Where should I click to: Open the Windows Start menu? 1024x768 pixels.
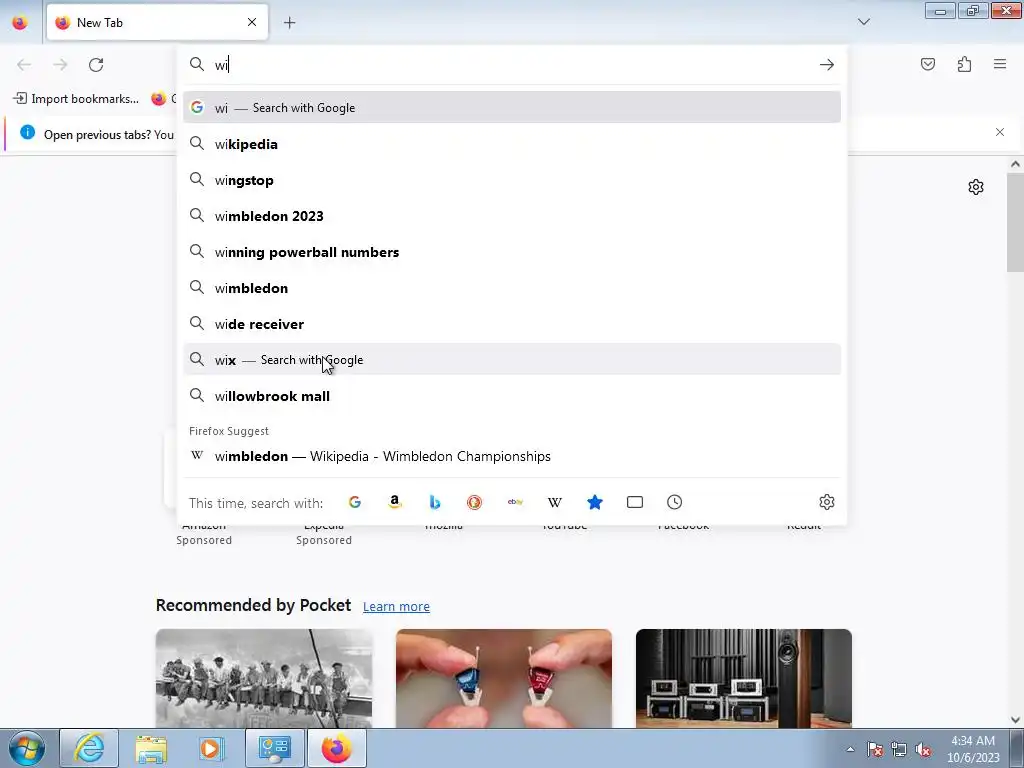tap(26, 748)
